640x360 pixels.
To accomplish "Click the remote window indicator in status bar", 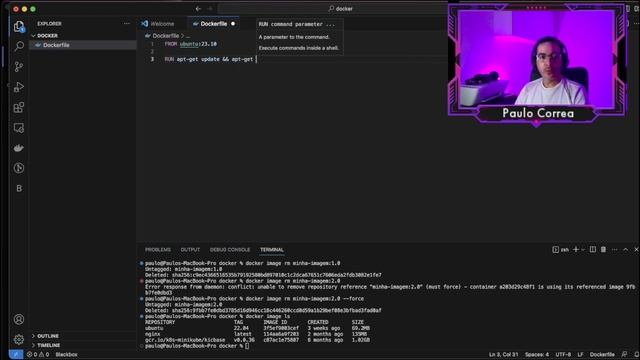I will [x=16, y=354].
